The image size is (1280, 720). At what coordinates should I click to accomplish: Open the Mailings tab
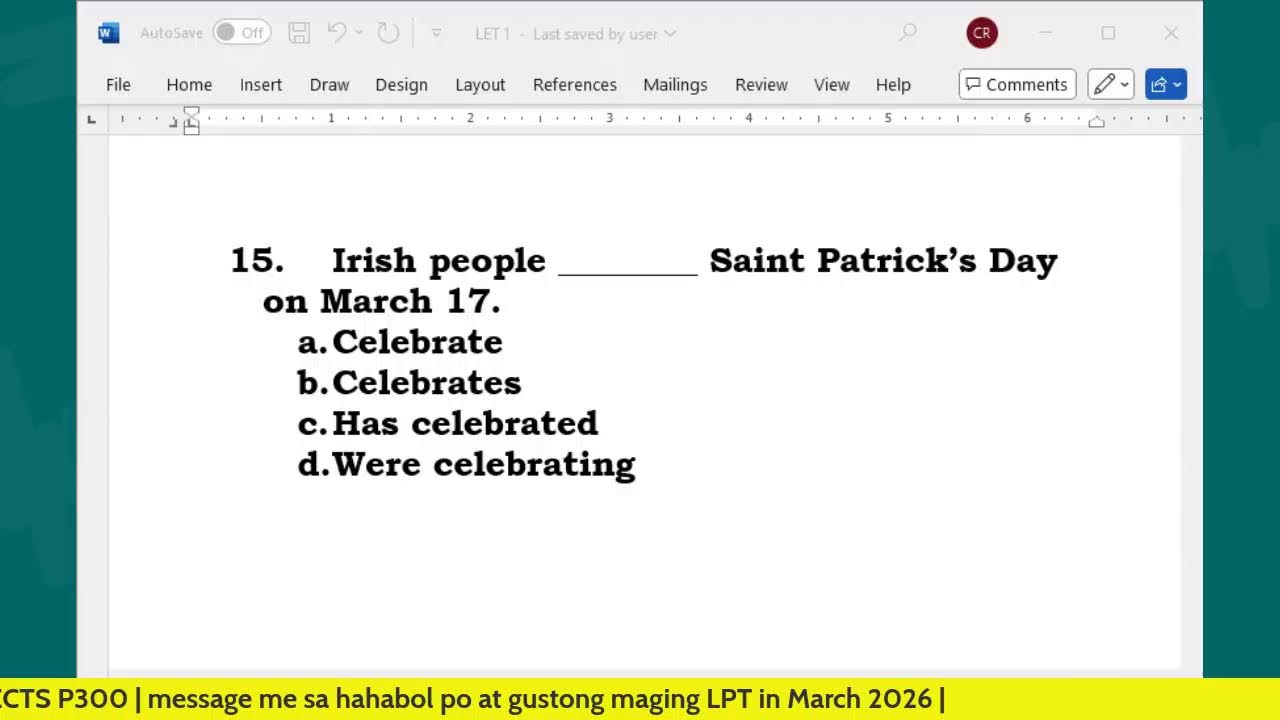(x=675, y=85)
